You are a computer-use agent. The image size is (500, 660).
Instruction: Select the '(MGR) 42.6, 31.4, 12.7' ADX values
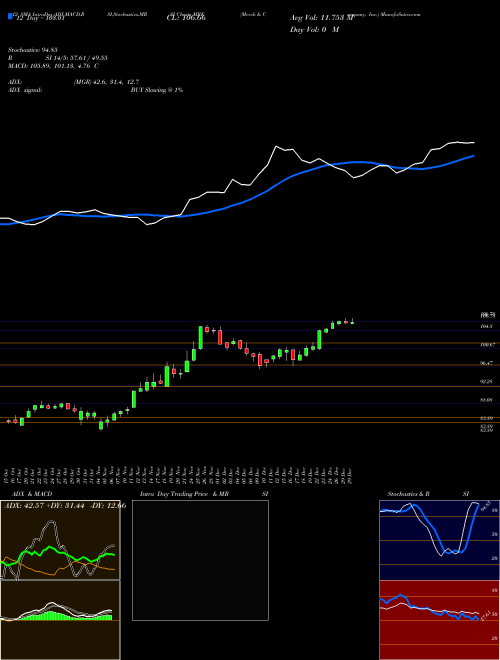click(x=106, y=82)
